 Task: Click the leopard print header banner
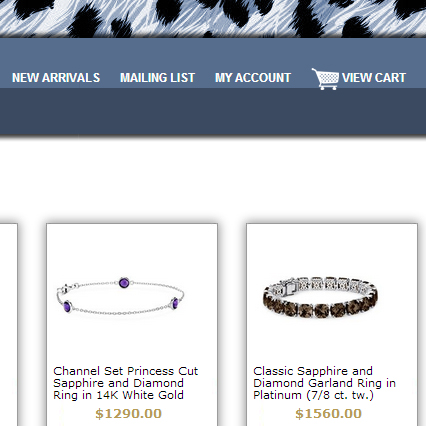coord(213,18)
